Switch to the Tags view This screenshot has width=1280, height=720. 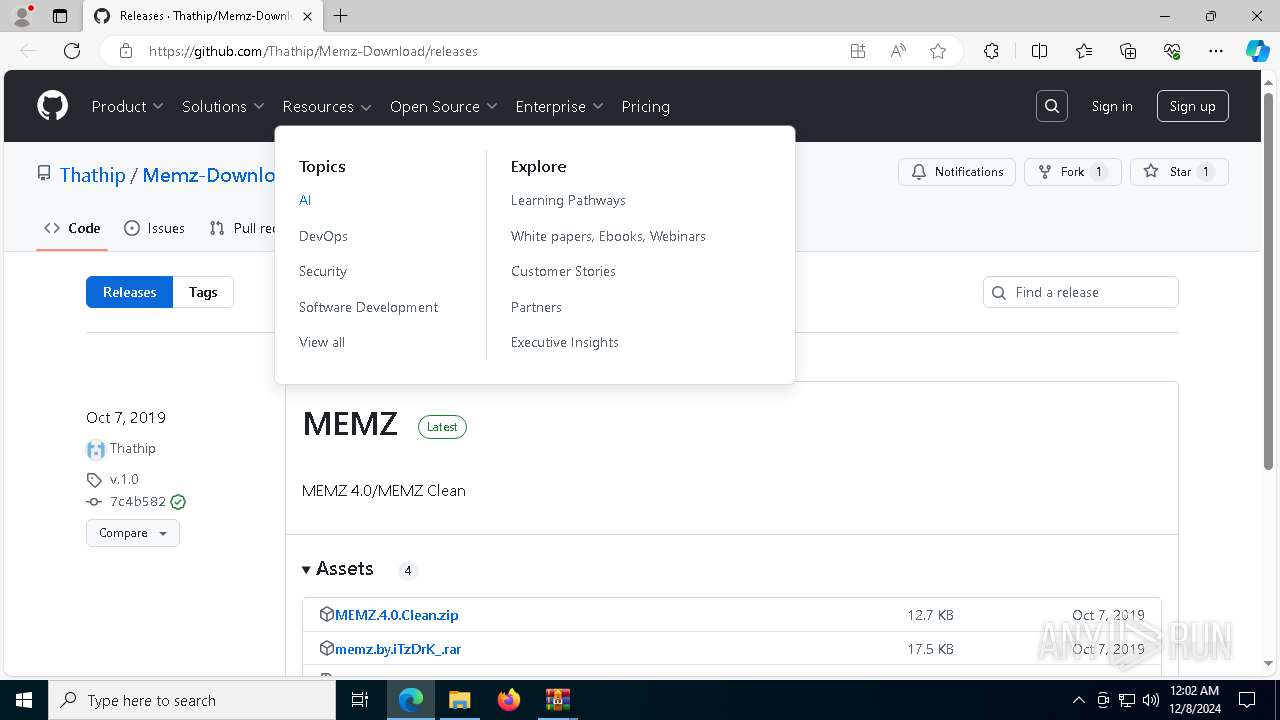point(203,292)
